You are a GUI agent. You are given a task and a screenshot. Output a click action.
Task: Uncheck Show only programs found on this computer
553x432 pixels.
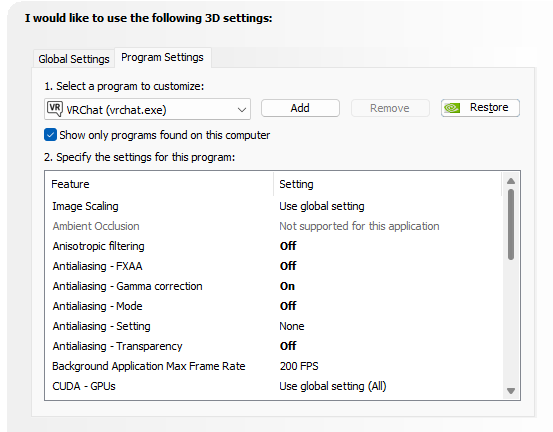(x=50, y=135)
